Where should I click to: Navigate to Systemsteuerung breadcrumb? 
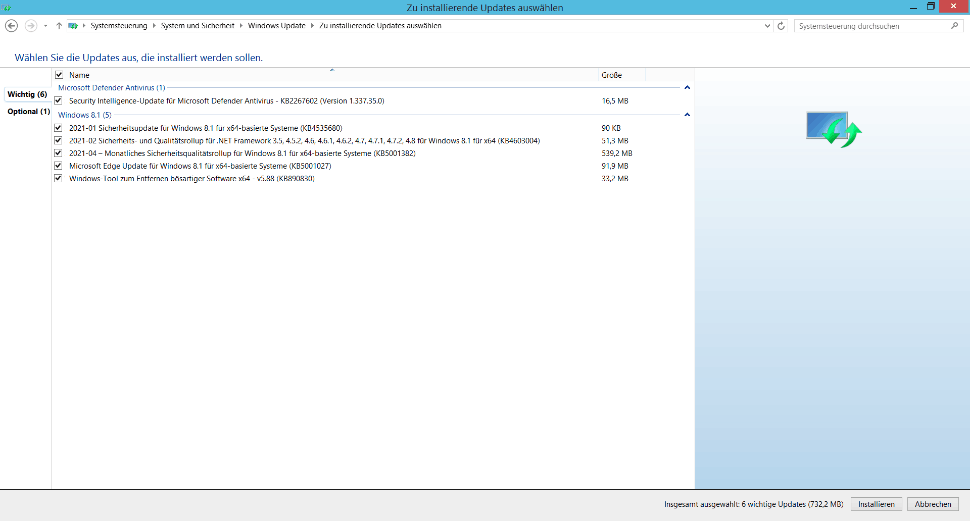pyautogui.click(x=119, y=26)
